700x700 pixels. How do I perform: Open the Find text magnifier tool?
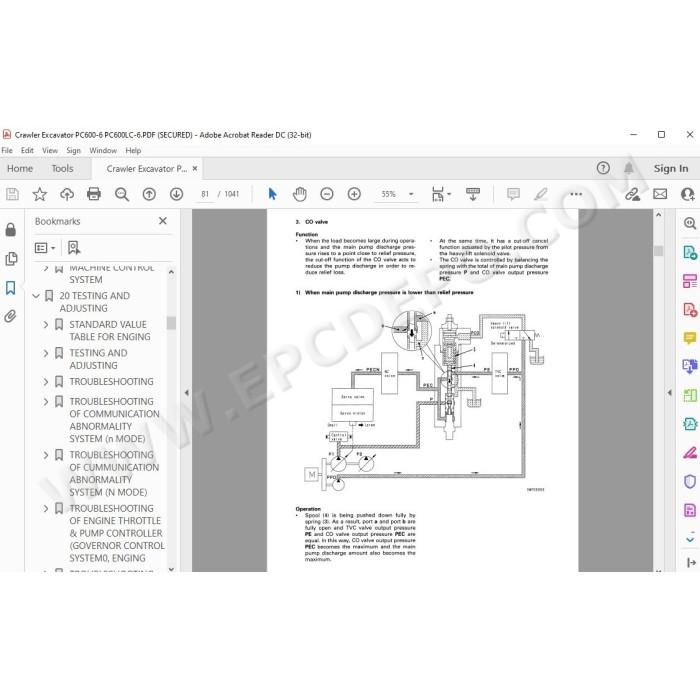121,194
